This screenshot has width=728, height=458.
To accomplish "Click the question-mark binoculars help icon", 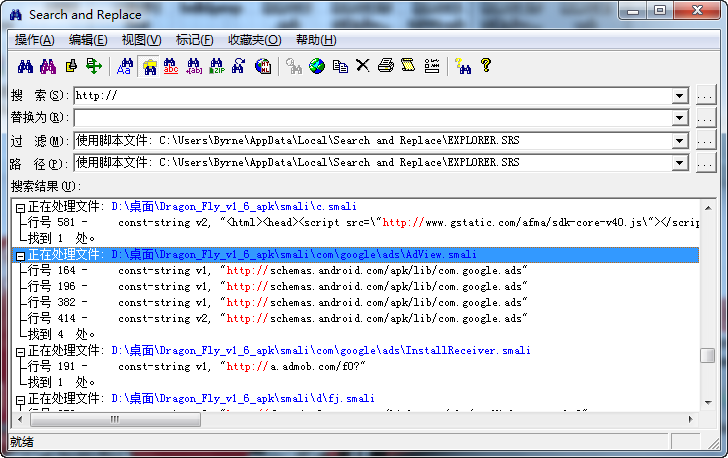I will (463, 66).
